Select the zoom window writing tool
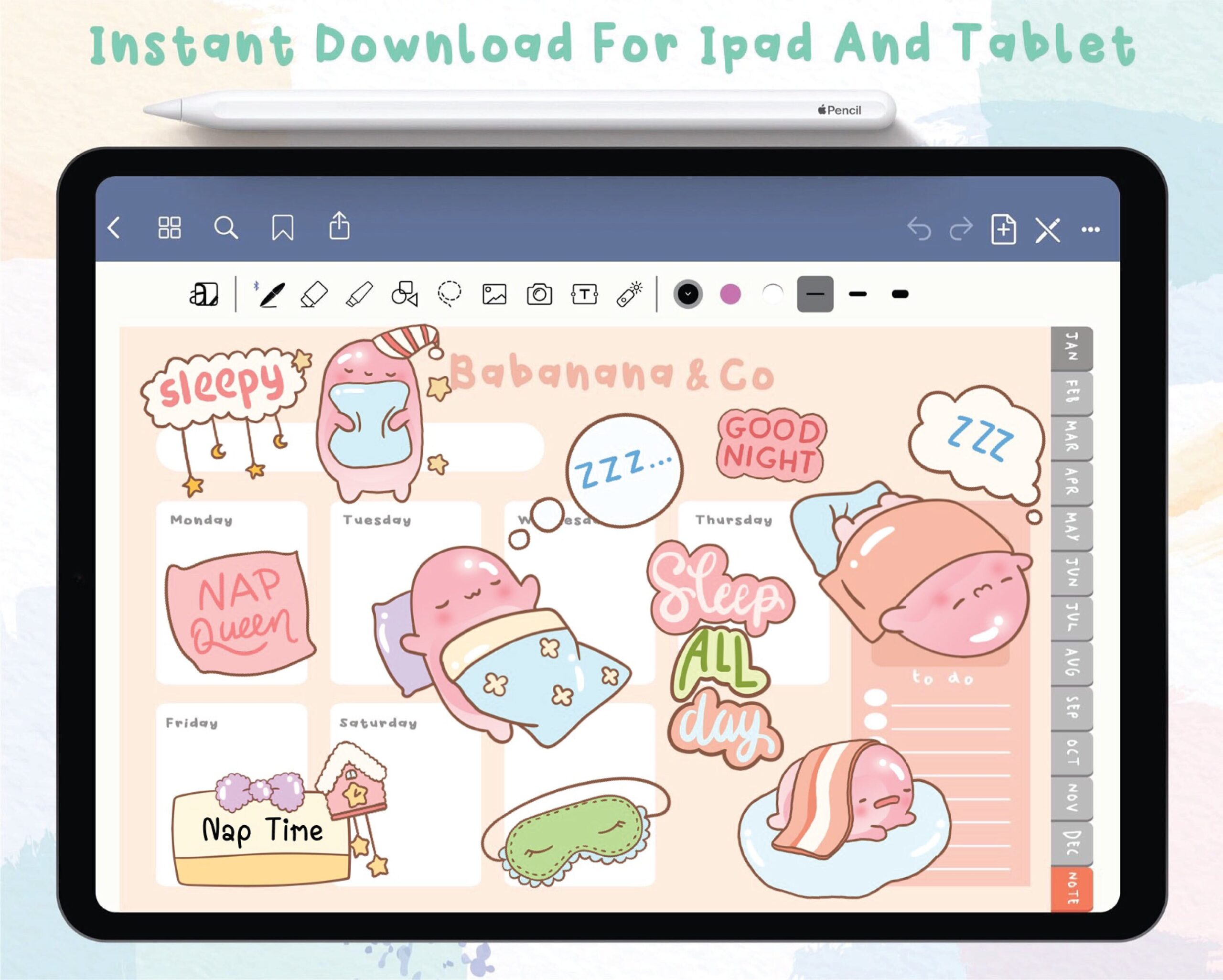Viewport: 1223px width, 980px height. coord(204,294)
